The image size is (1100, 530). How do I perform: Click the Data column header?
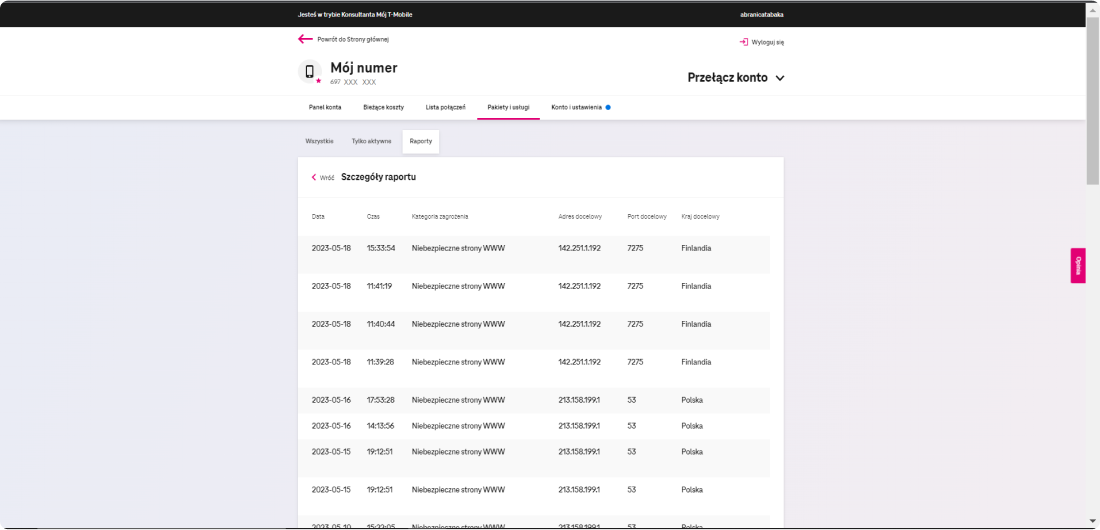(318, 217)
